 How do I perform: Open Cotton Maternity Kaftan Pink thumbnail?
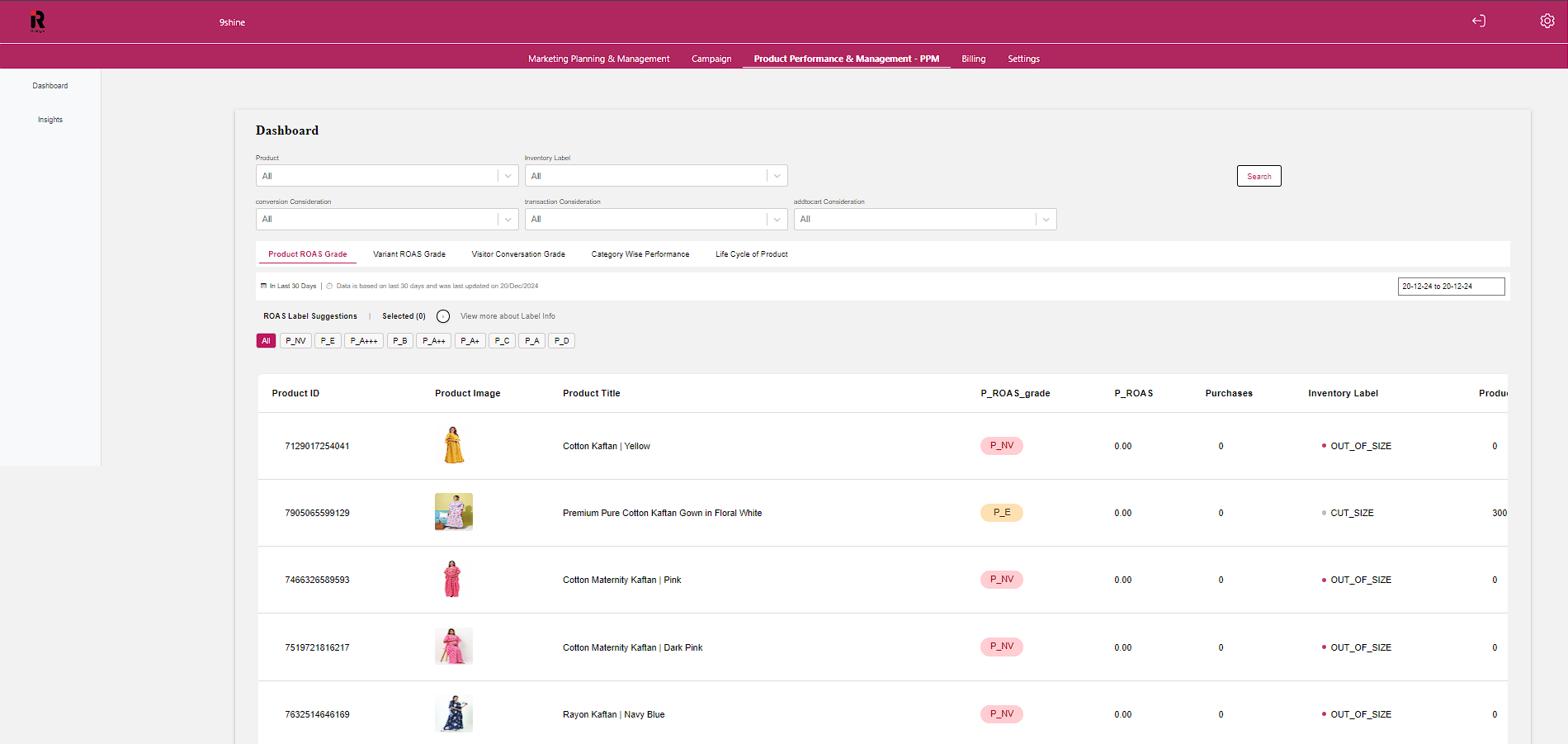coord(452,579)
